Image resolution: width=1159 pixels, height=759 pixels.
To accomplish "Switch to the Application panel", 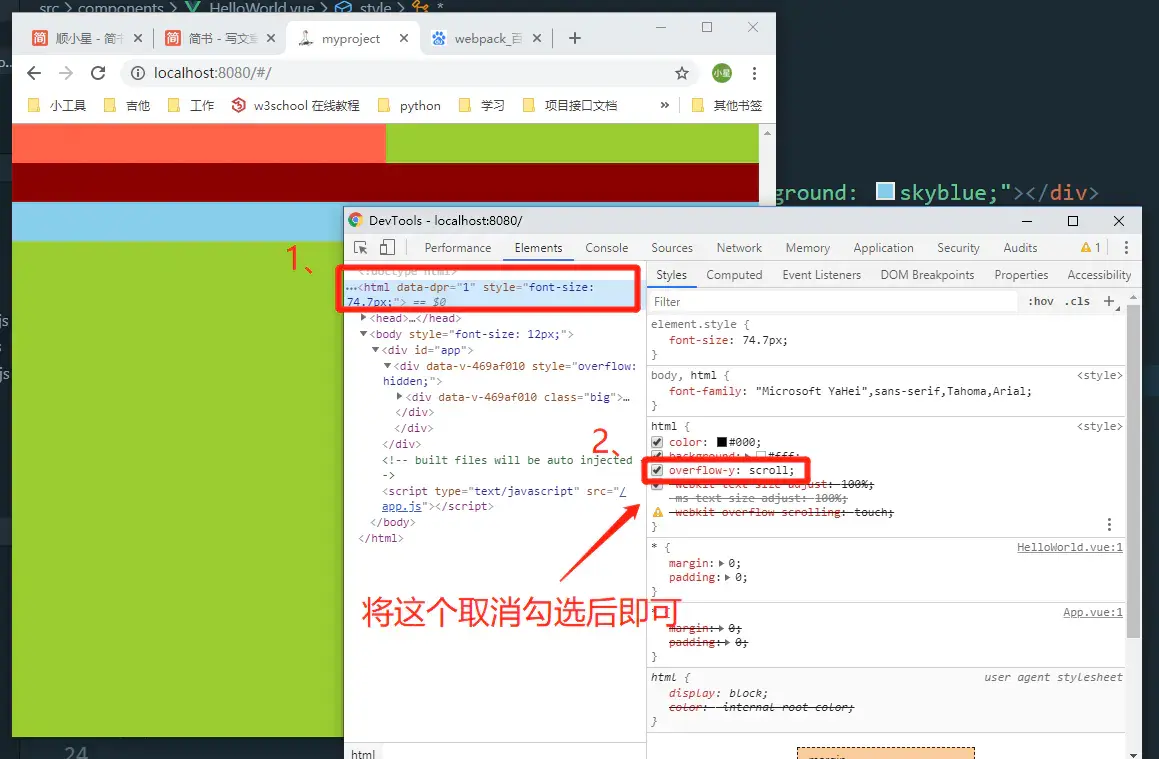I will [x=883, y=248].
